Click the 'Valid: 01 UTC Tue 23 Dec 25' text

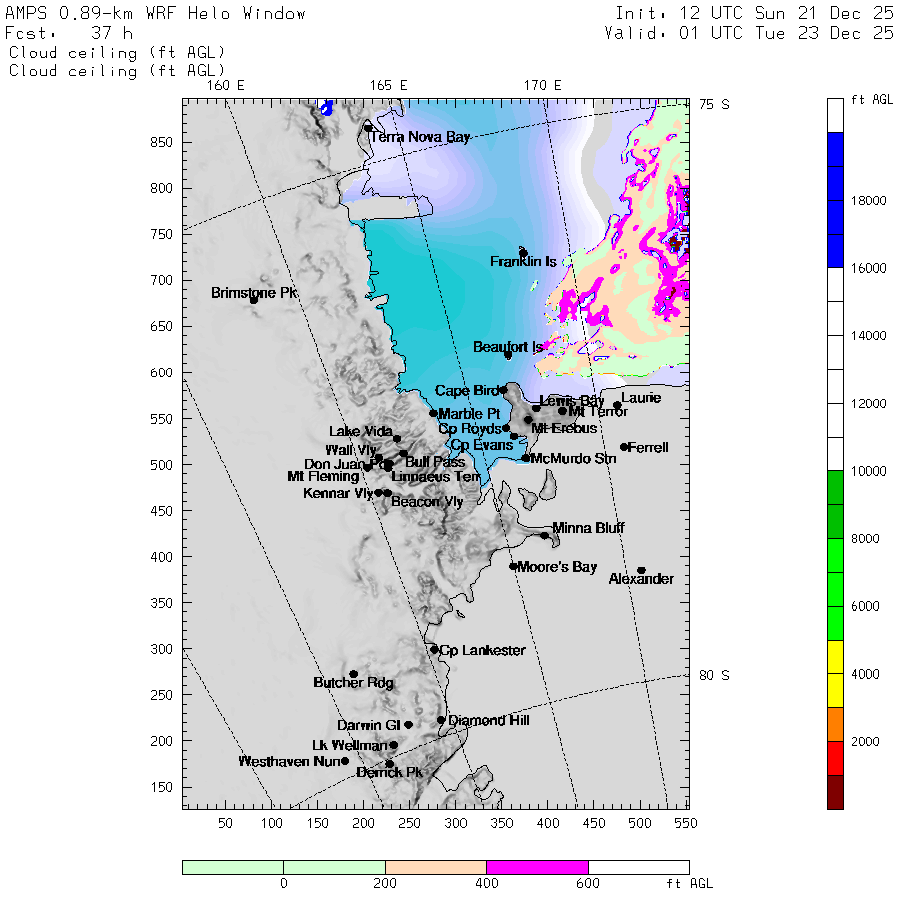[749, 33]
